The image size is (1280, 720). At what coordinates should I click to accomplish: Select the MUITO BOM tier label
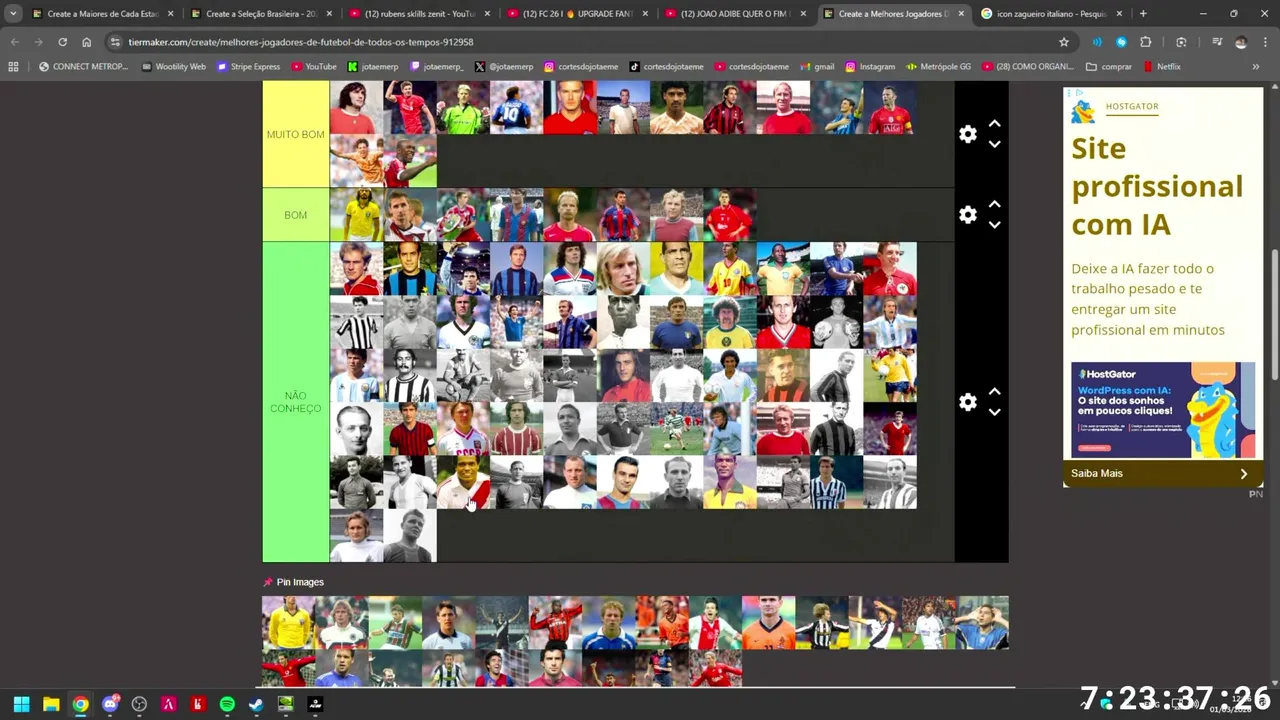tap(295, 134)
